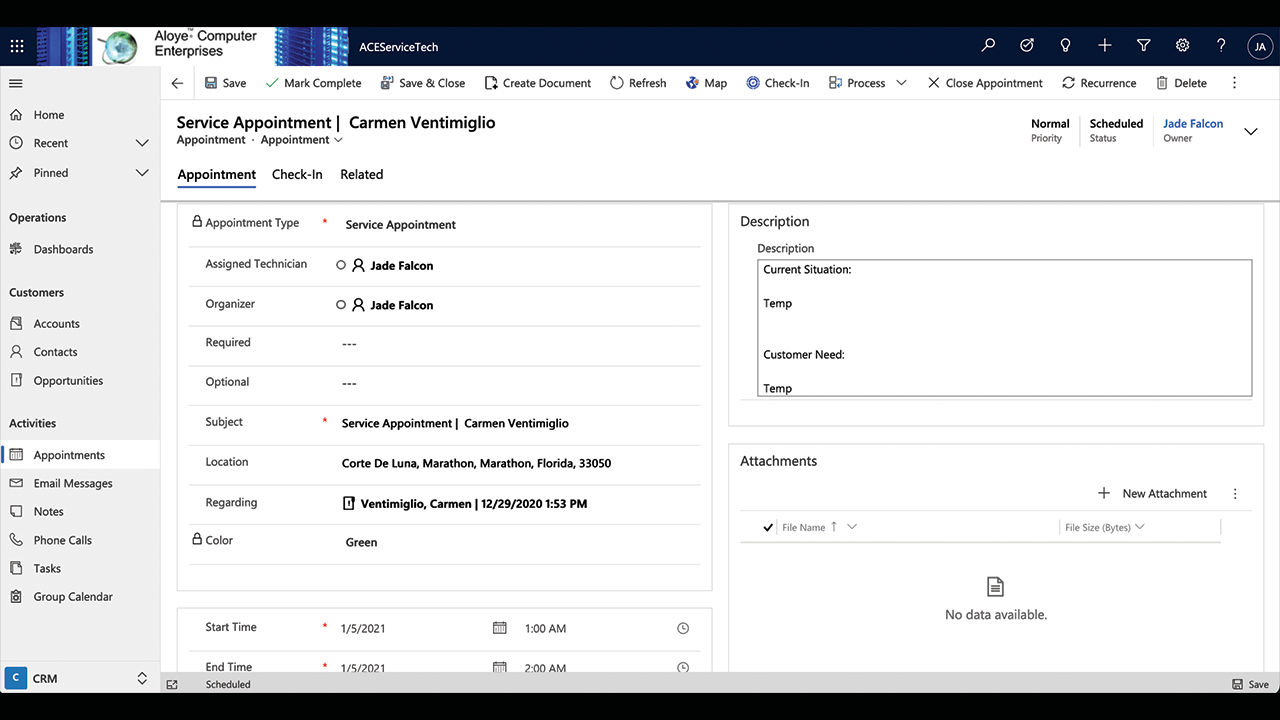
Task: Click the Check-In toolbar command
Action: [777, 83]
